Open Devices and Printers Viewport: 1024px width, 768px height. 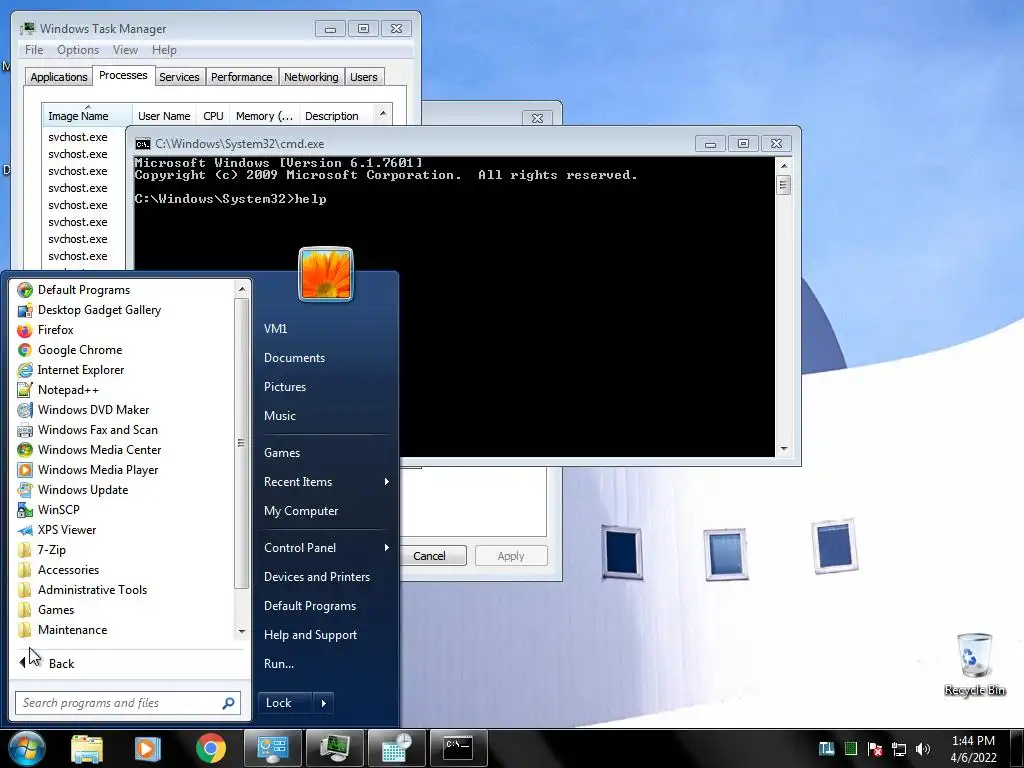317,577
